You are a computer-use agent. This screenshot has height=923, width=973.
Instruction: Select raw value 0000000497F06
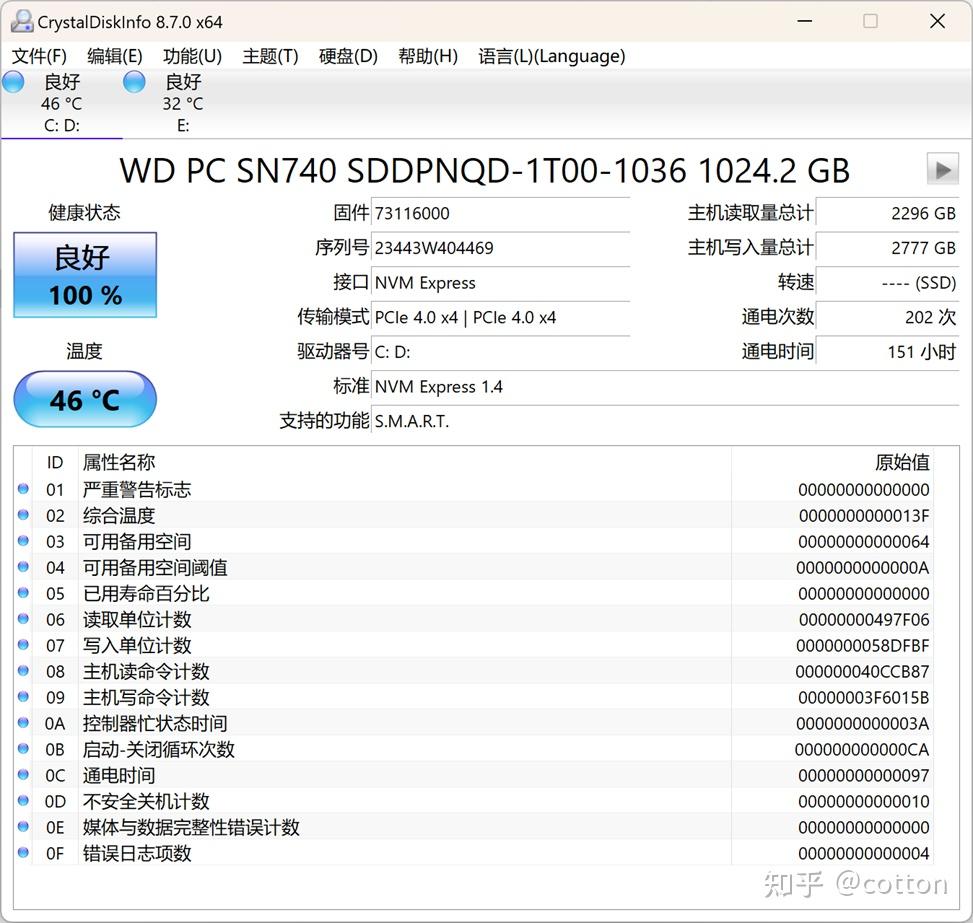point(864,619)
